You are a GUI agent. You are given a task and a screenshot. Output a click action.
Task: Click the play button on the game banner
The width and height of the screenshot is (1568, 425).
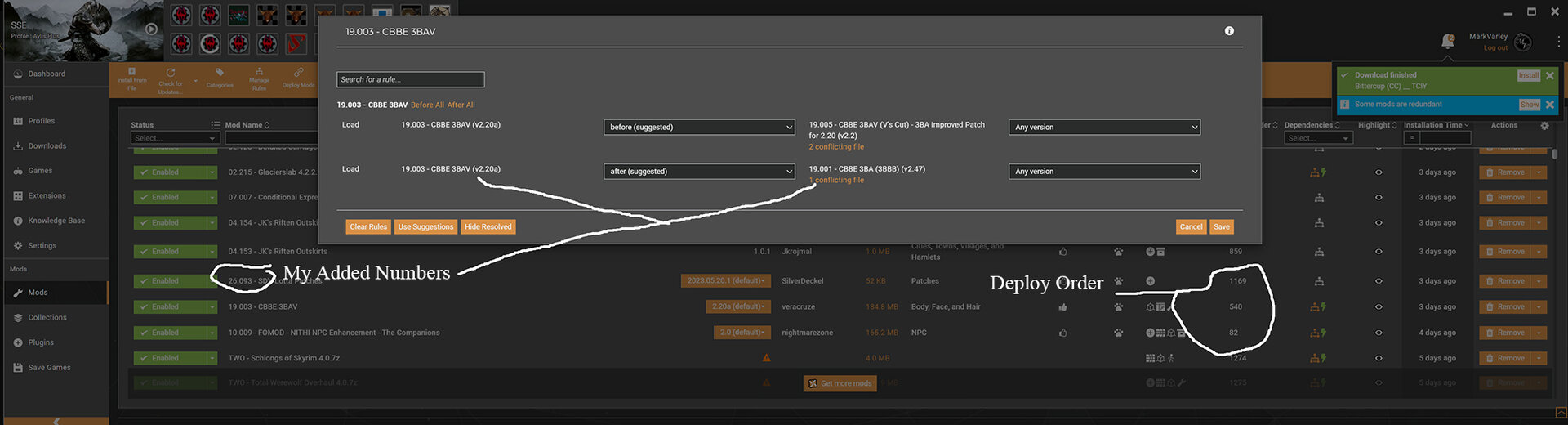click(151, 29)
